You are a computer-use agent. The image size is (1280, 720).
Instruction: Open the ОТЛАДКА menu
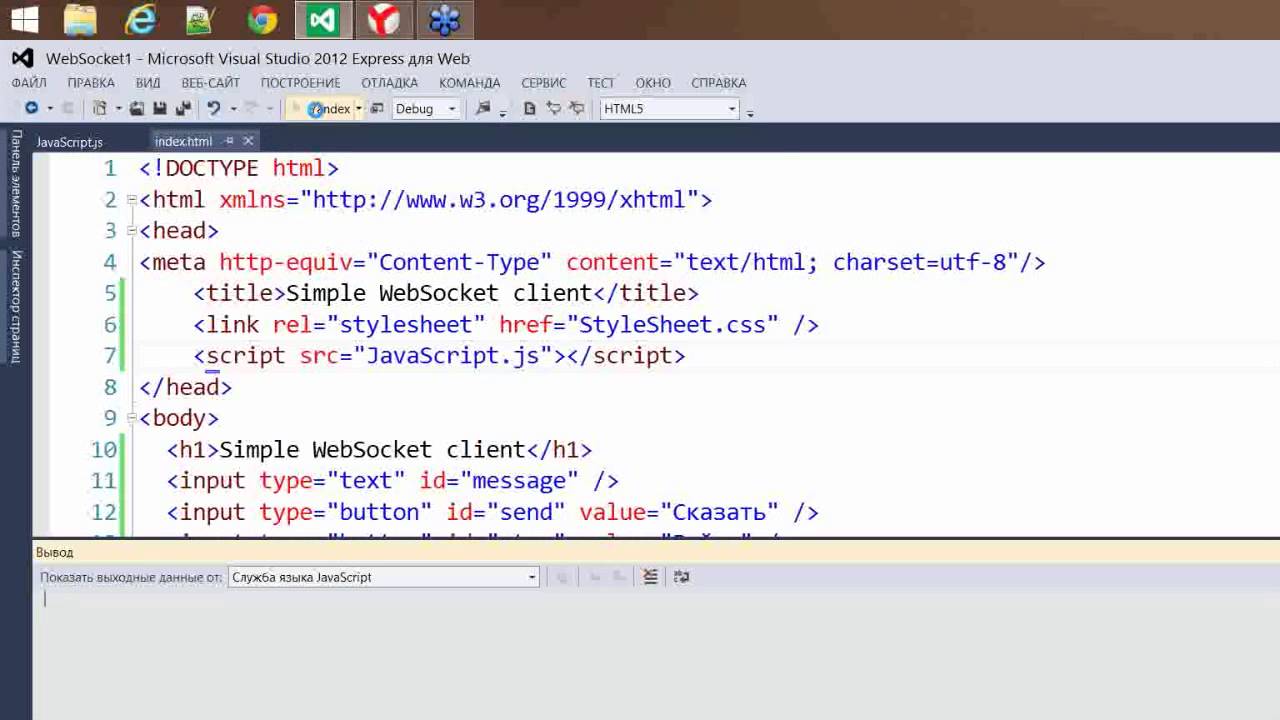point(389,83)
